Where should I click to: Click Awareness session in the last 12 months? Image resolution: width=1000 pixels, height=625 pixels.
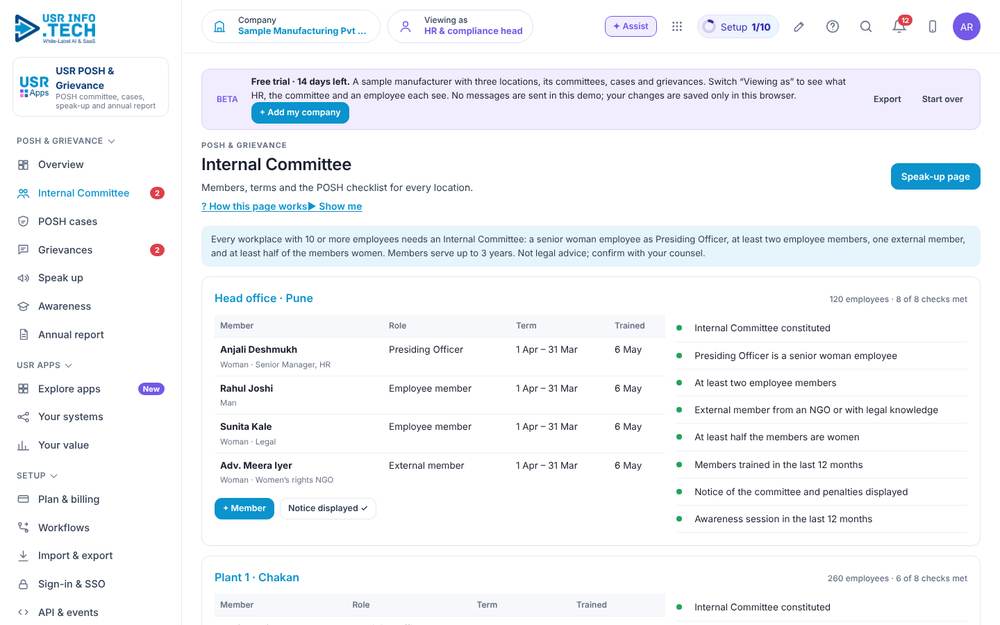(783, 519)
